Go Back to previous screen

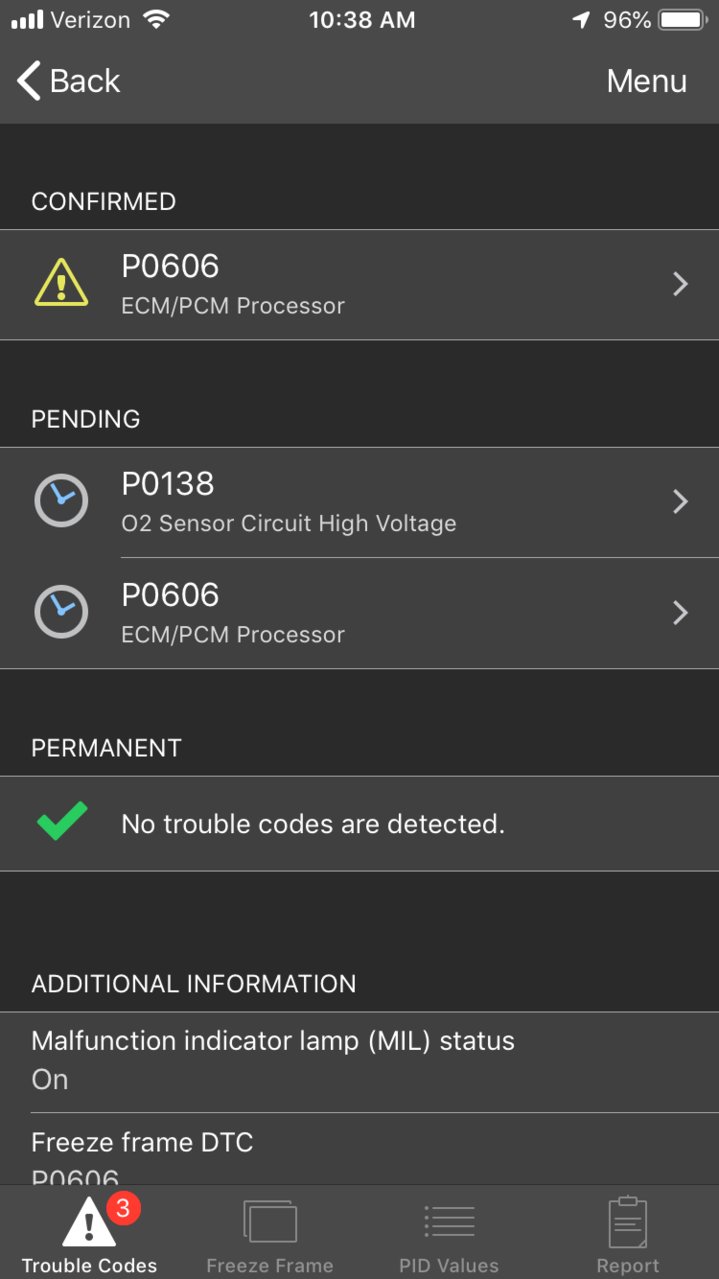[x=68, y=80]
